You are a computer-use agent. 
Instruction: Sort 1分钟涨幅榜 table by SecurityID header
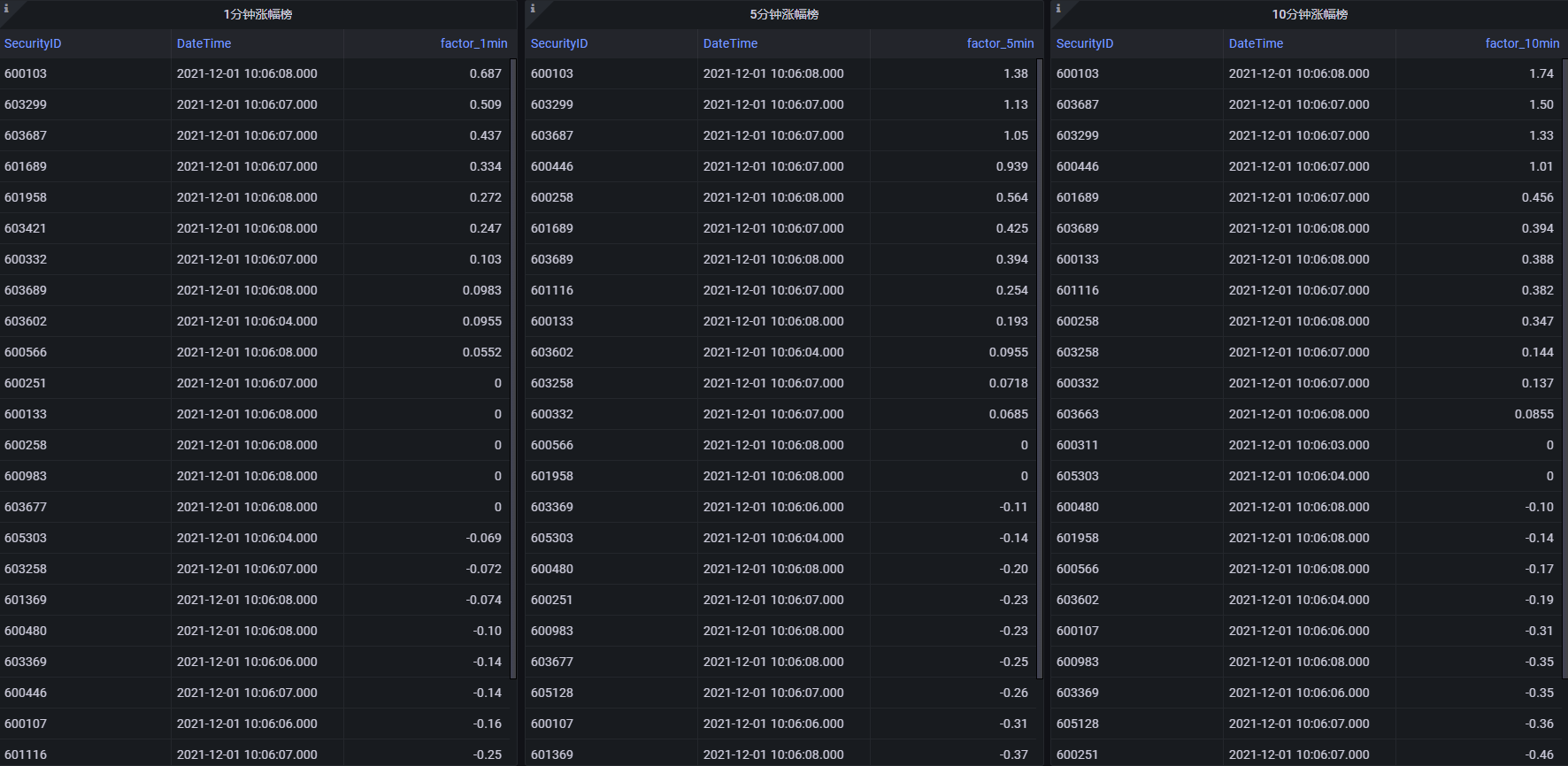click(x=33, y=43)
